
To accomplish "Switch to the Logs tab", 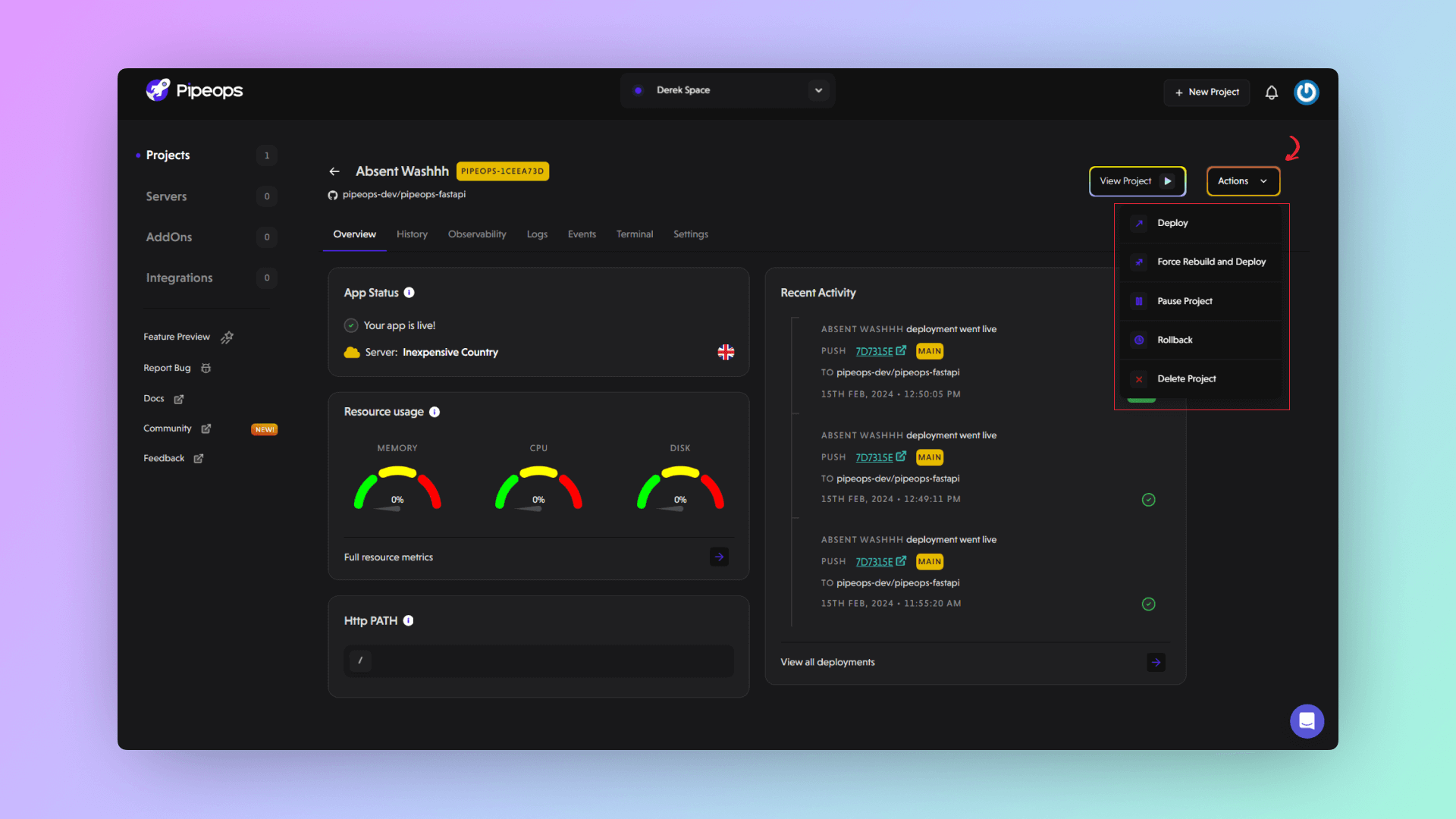I will click(537, 234).
